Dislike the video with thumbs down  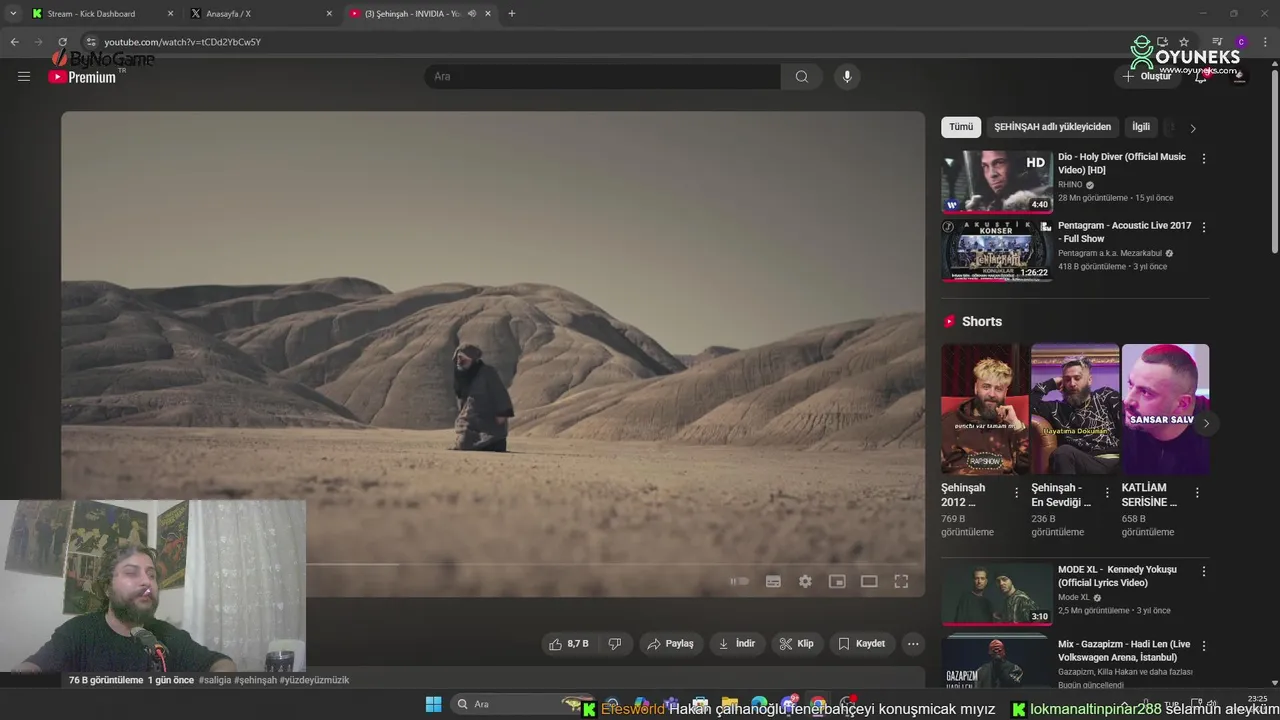point(615,644)
